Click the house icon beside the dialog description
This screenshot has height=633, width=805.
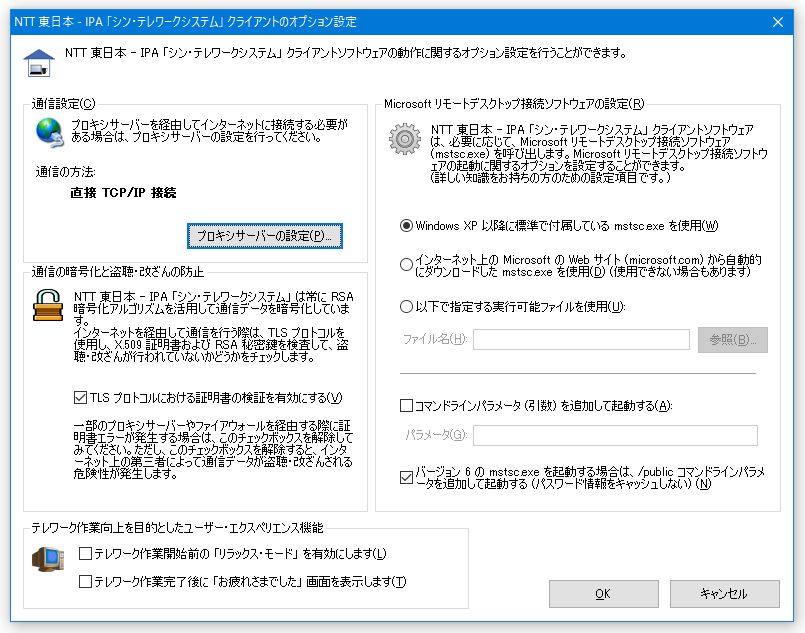[x=39, y=63]
